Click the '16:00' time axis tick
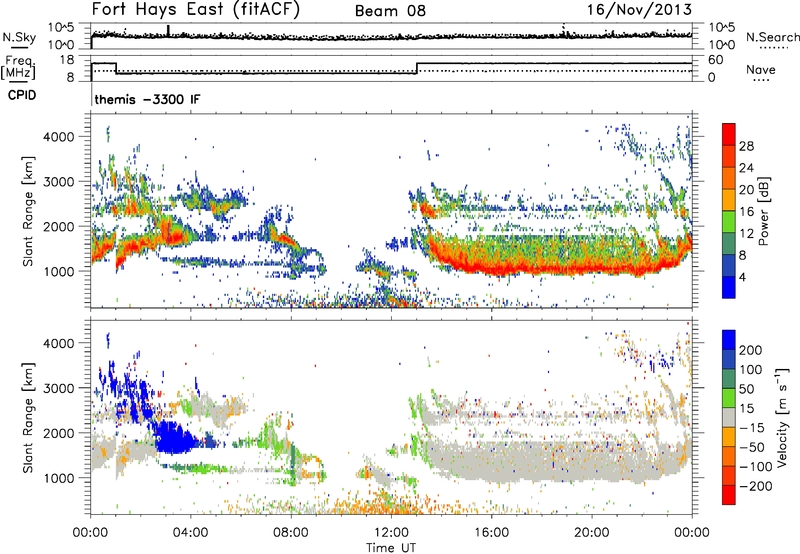The width and height of the screenshot is (800, 554). [491, 533]
